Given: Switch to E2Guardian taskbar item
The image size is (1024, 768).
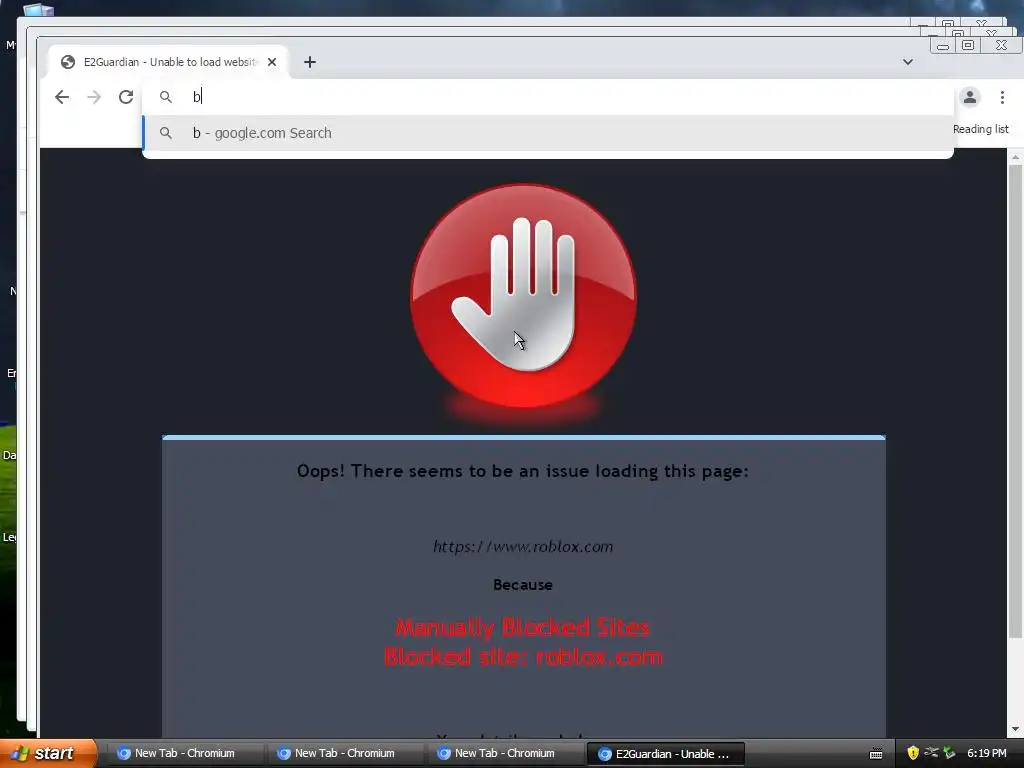Looking at the screenshot, I should [x=666, y=754].
